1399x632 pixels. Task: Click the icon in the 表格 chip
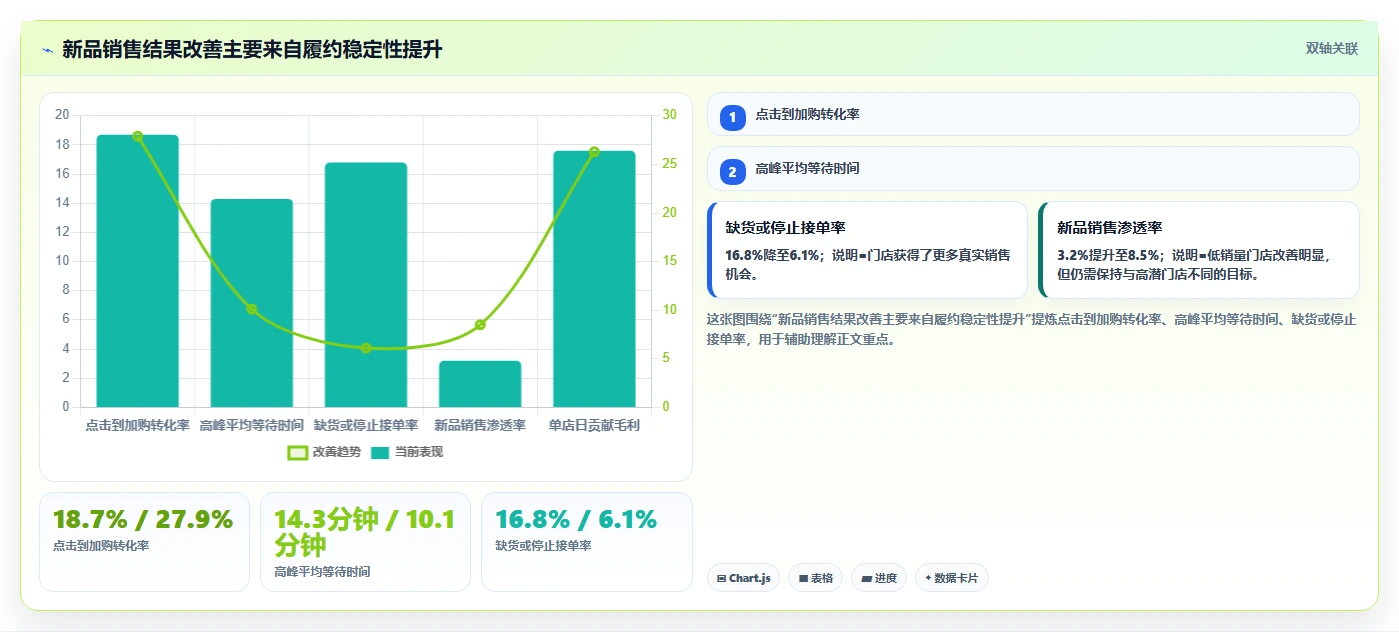pyautogui.click(x=803, y=579)
